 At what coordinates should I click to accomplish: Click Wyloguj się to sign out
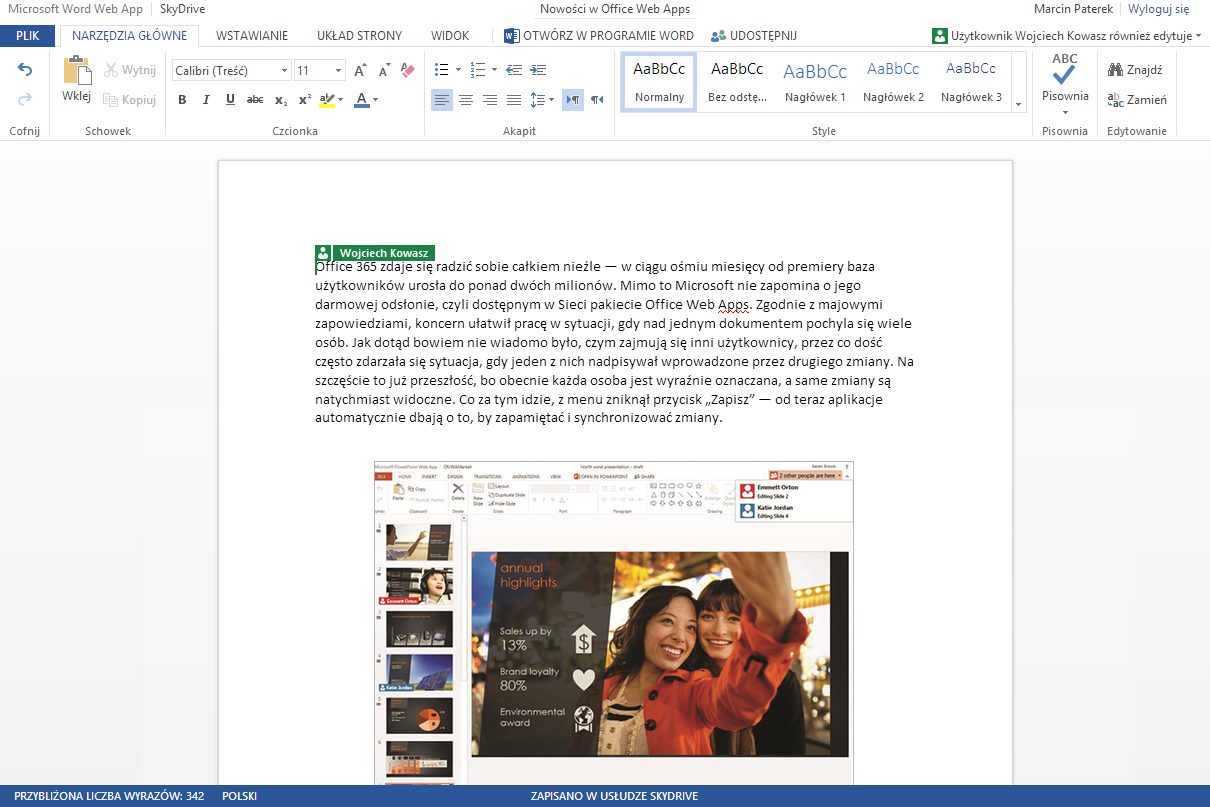coord(1159,9)
